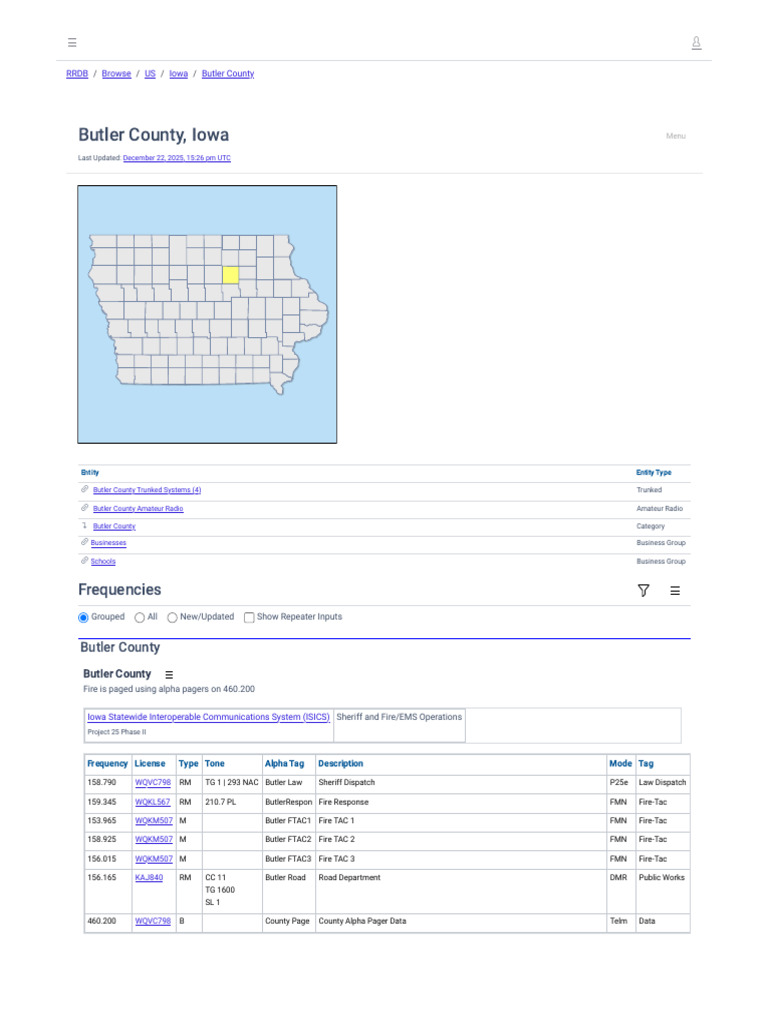The width and height of the screenshot is (768, 1024).
Task: Open WQKM507 license link for 158.925
Action: (x=154, y=839)
